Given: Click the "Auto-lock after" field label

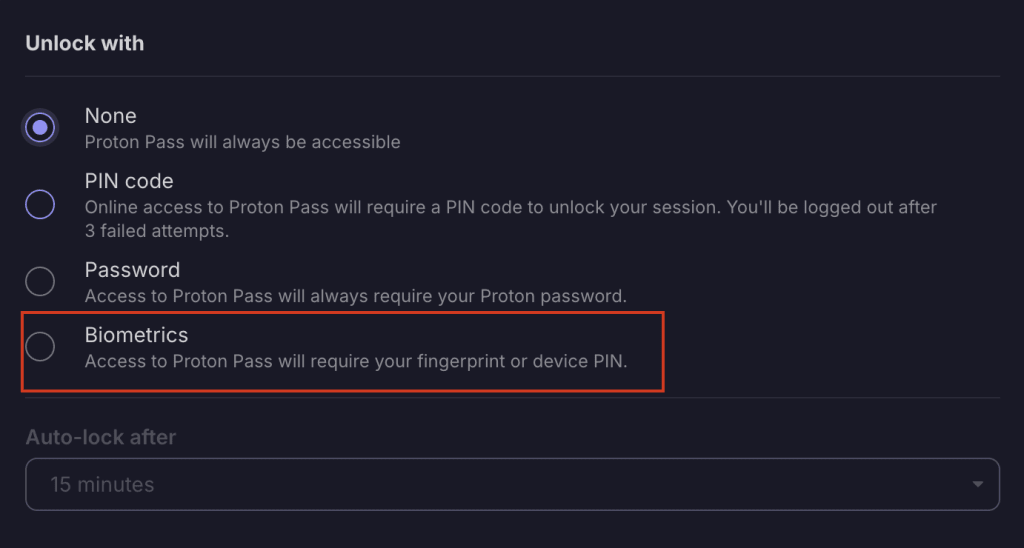Looking at the screenshot, I should coord(100,437).
